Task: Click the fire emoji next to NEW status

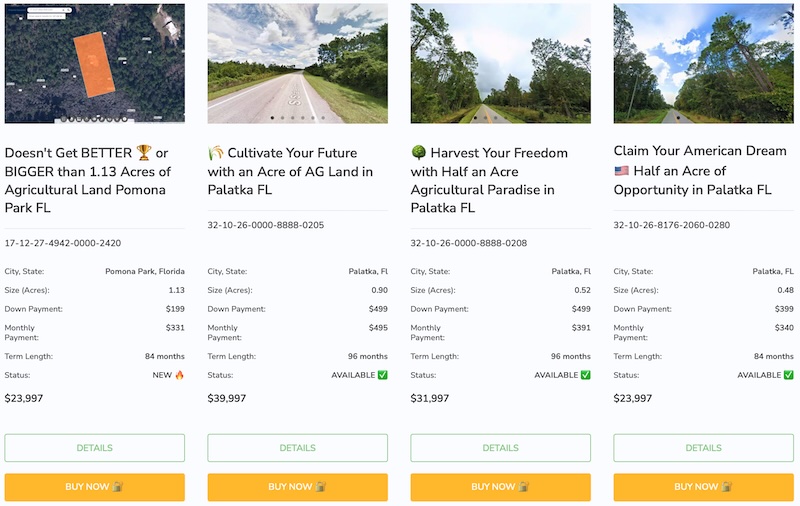Action: click(179, 375)
